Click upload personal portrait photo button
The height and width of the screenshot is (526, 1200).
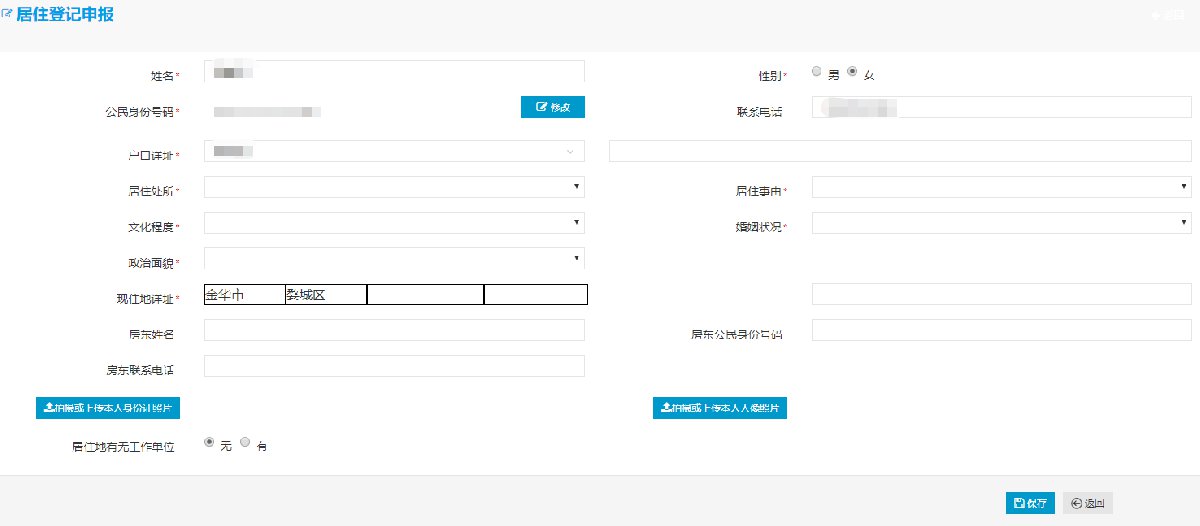point(719,408)
